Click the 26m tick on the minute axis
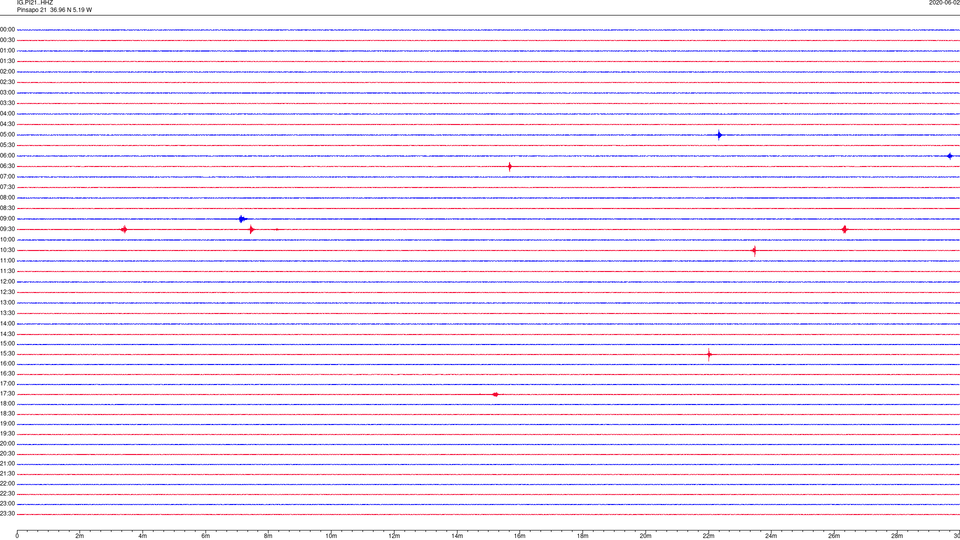This screenshot has width=960, height=540. click(x=834, y=536)
